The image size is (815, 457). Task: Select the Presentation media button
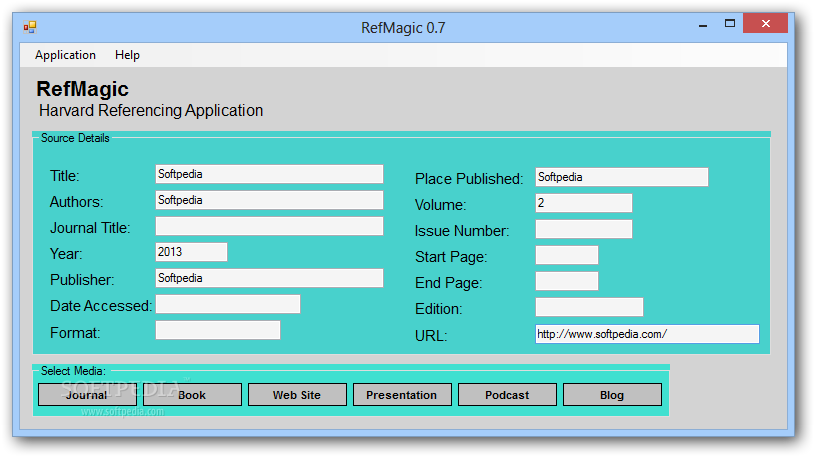tap(402, 395)
